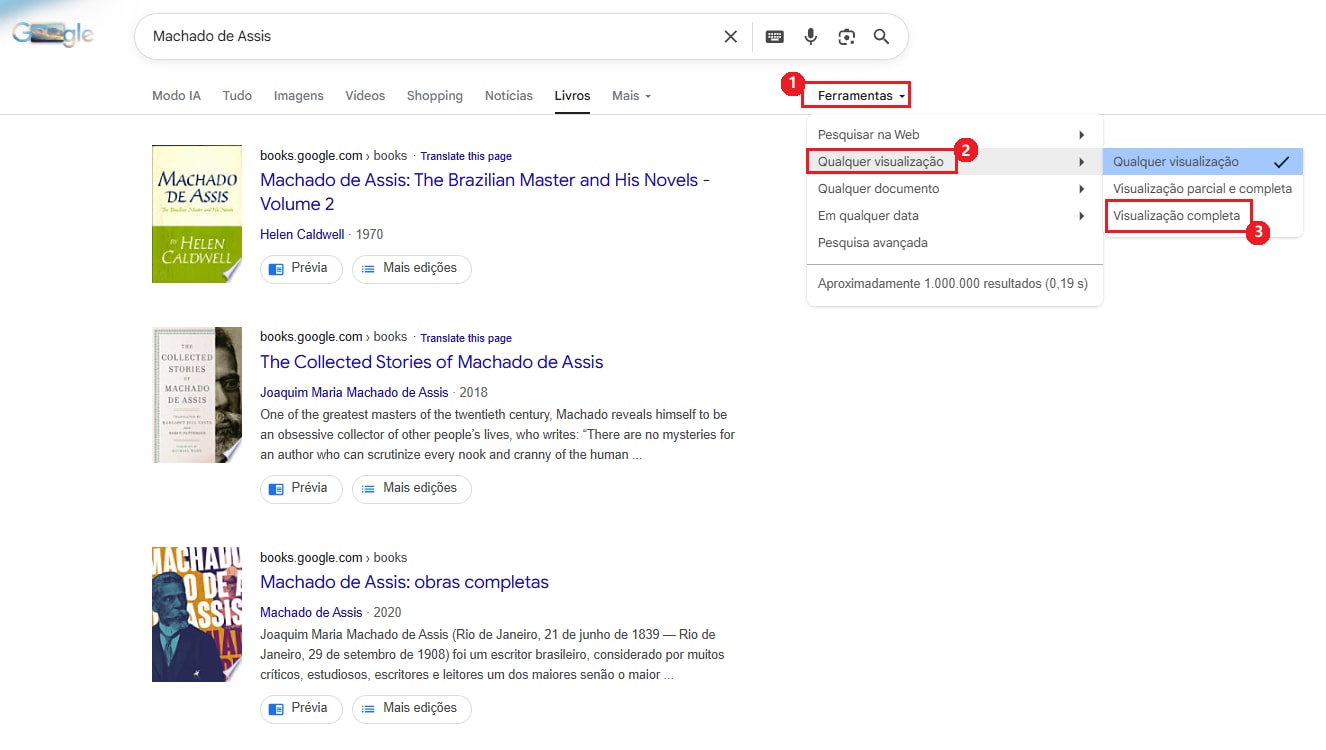The width and height of the screenshot is (1326, 750).
Task: Switch to the Imagens tab
Action: point(298,95)
